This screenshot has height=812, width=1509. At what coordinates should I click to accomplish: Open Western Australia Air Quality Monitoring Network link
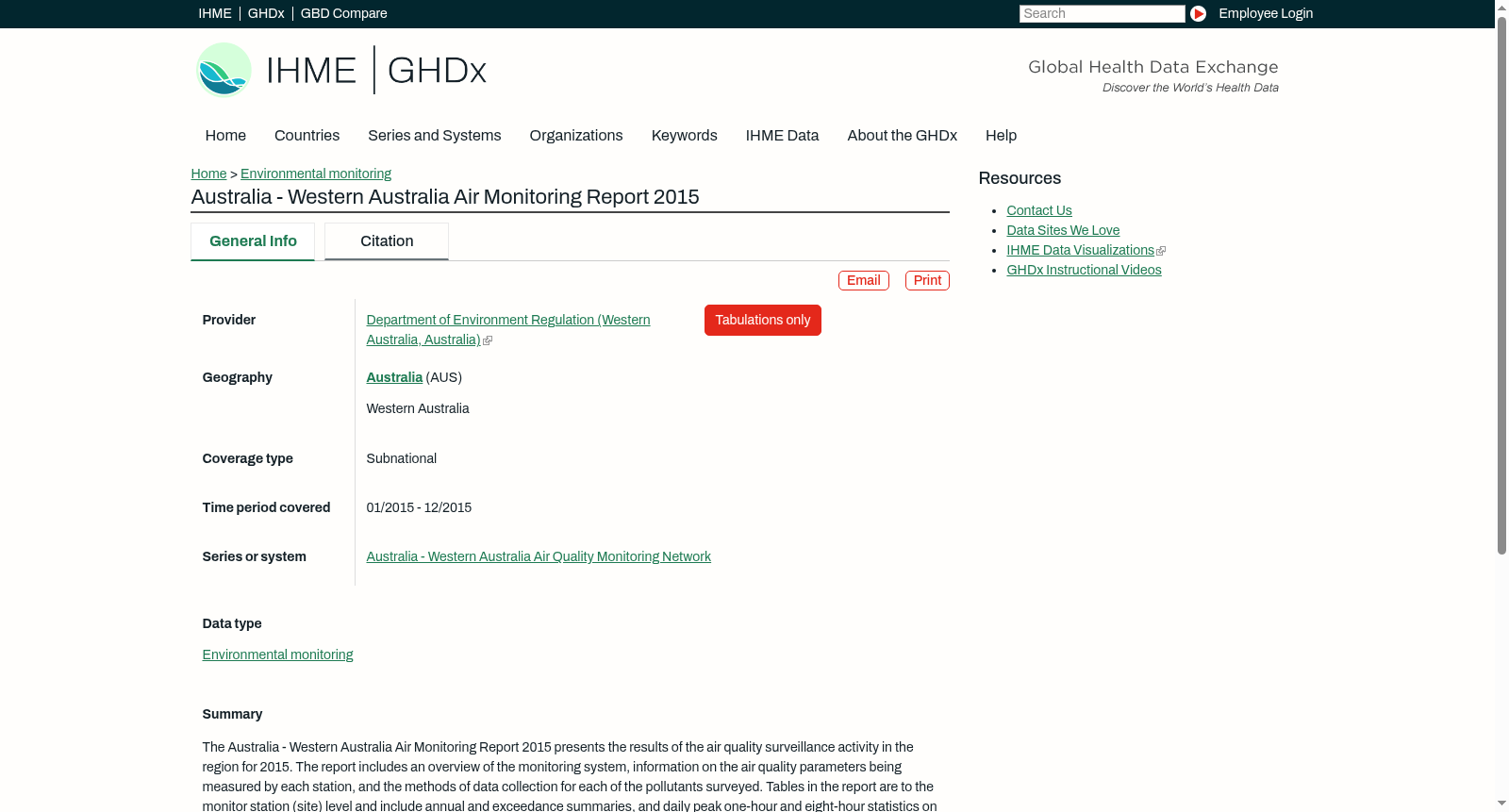pos(539,556)
